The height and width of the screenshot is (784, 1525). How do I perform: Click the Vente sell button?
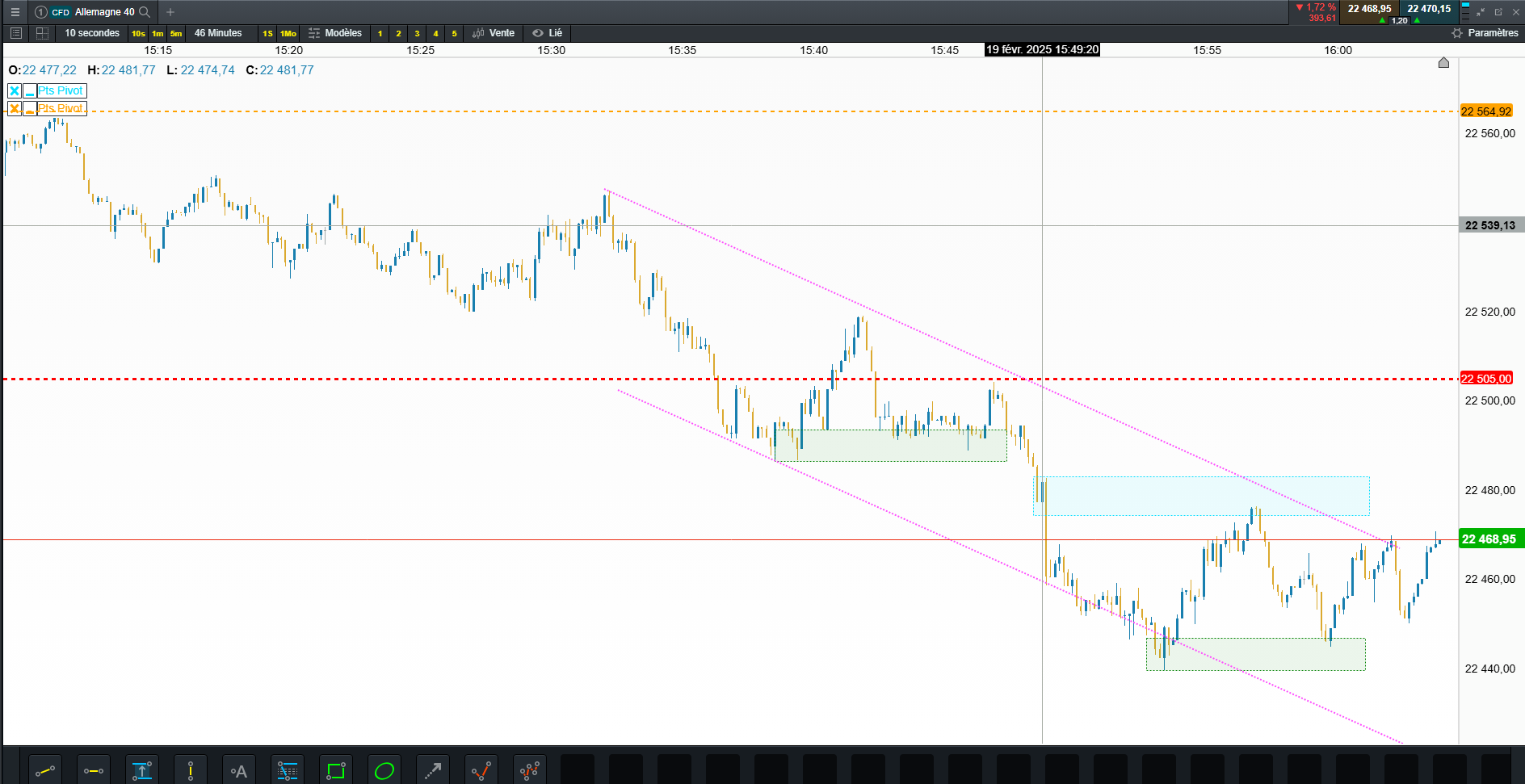(494, 33)
